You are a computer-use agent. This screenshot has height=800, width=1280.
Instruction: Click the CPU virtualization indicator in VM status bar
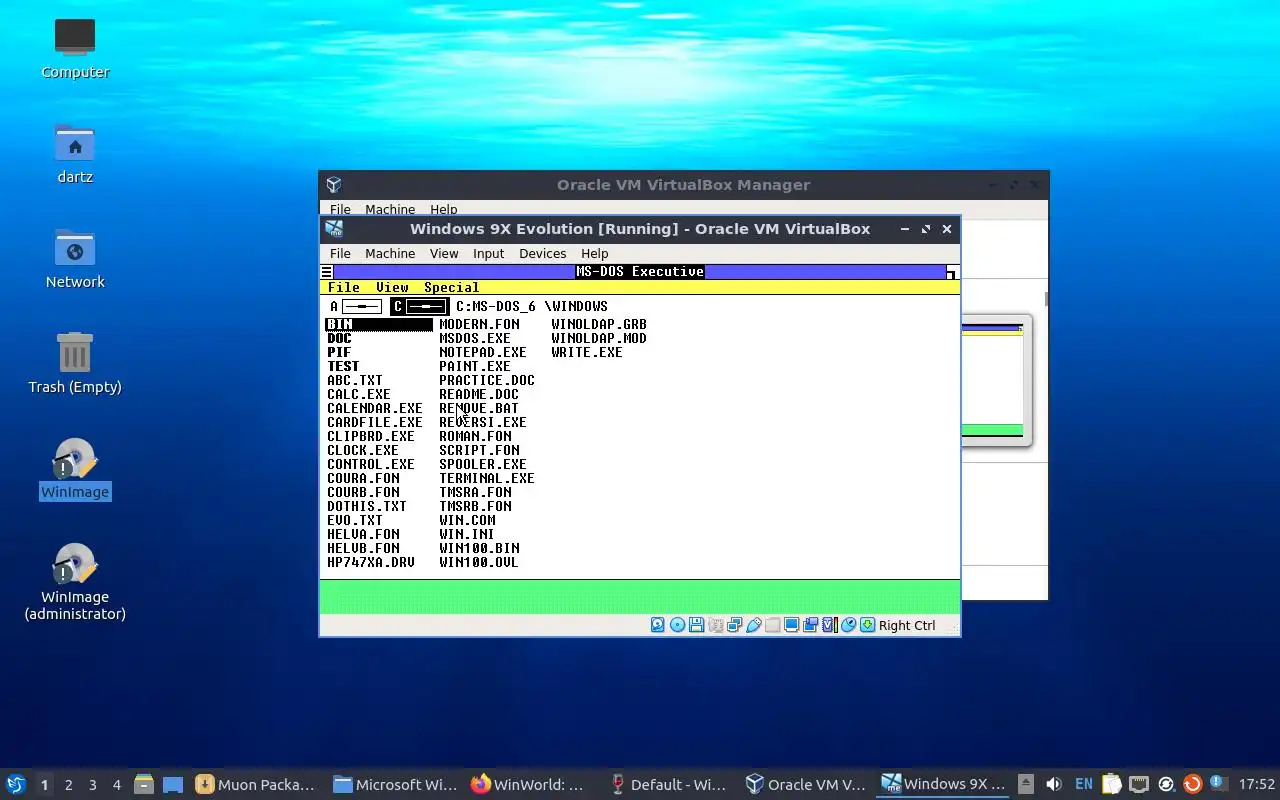click(x=829, y=625)
